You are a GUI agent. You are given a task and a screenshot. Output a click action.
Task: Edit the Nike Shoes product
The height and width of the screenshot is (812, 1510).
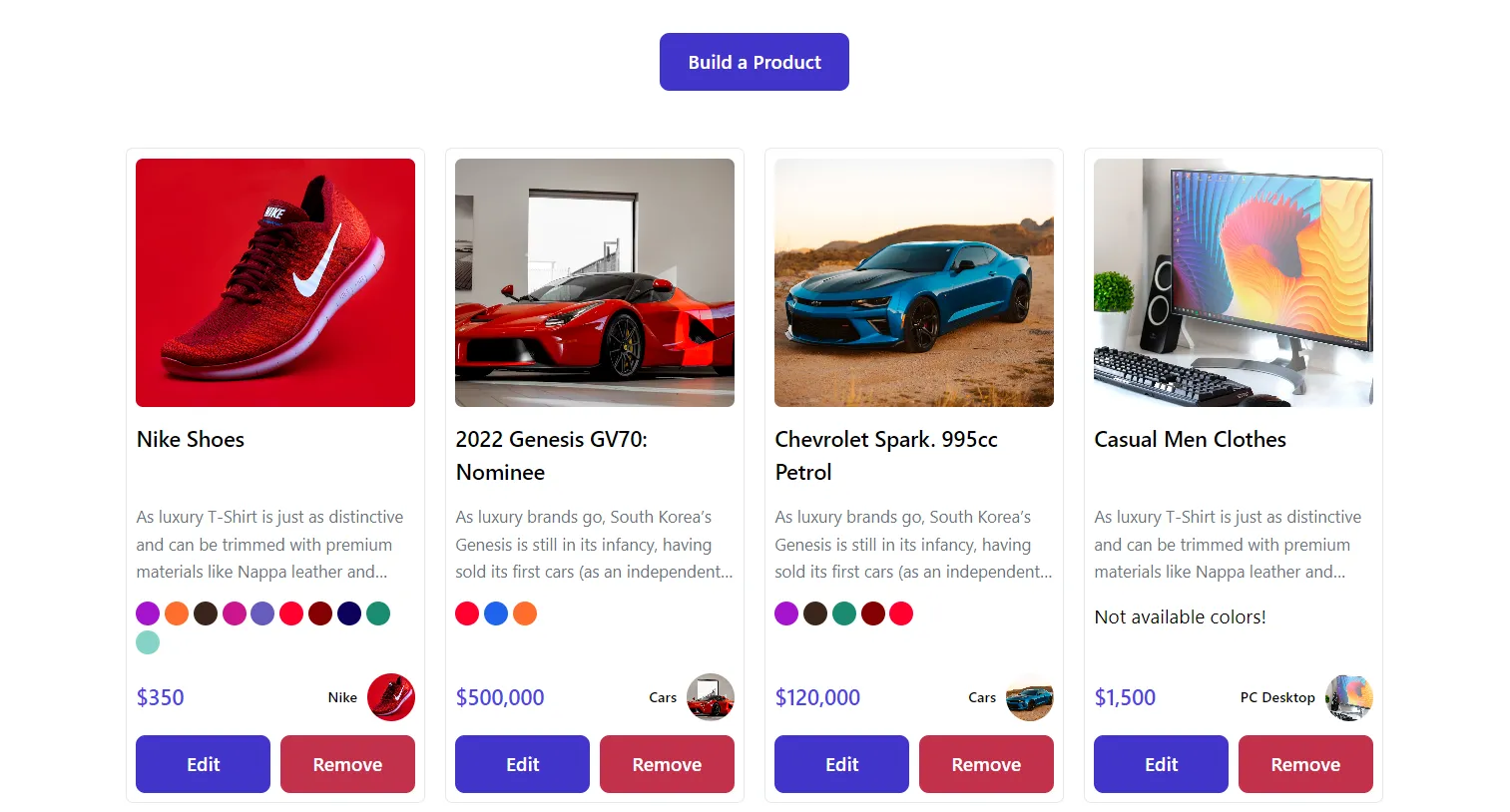pos(203,763)
